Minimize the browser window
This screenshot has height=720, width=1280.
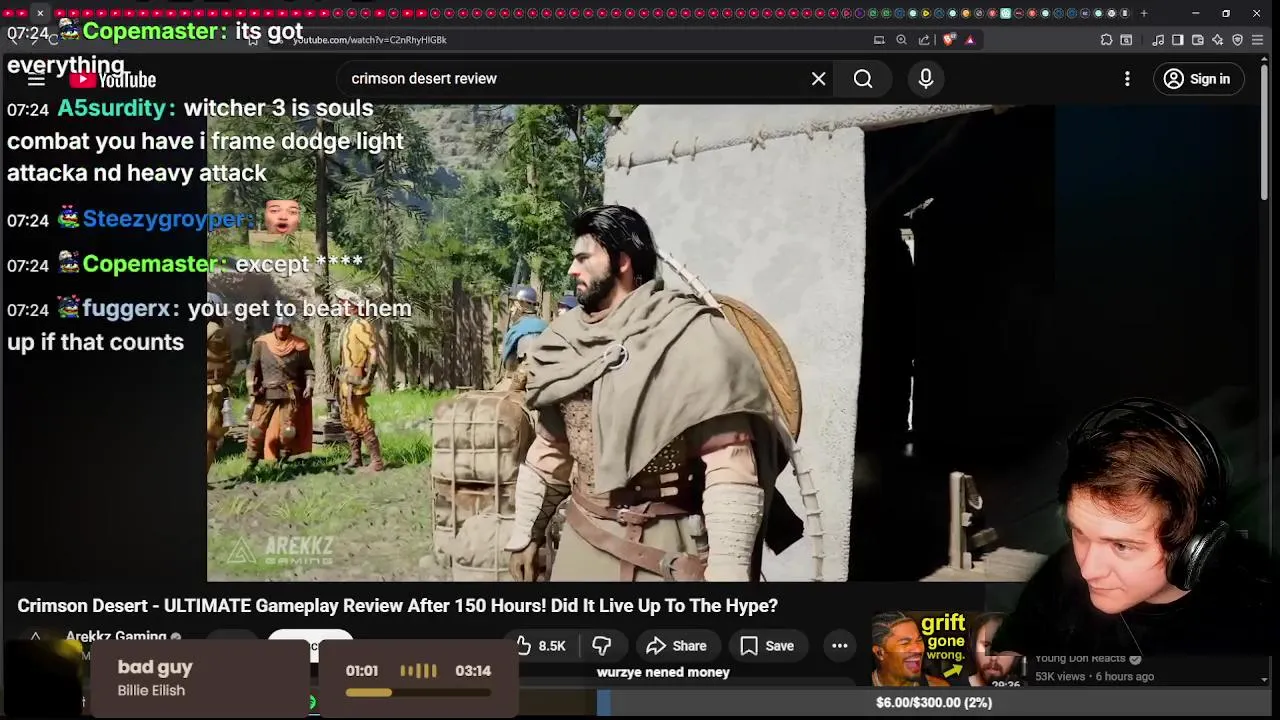pyautogui.click(x=1196, y=13)
